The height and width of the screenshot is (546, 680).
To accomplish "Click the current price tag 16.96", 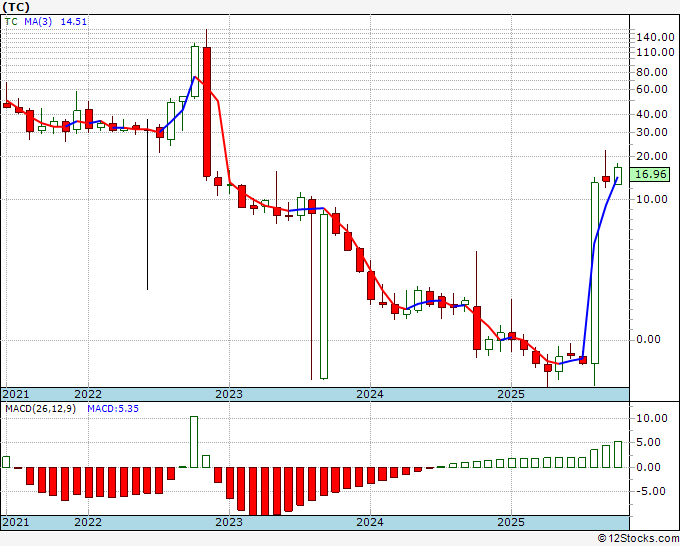I will coord(650,174).
